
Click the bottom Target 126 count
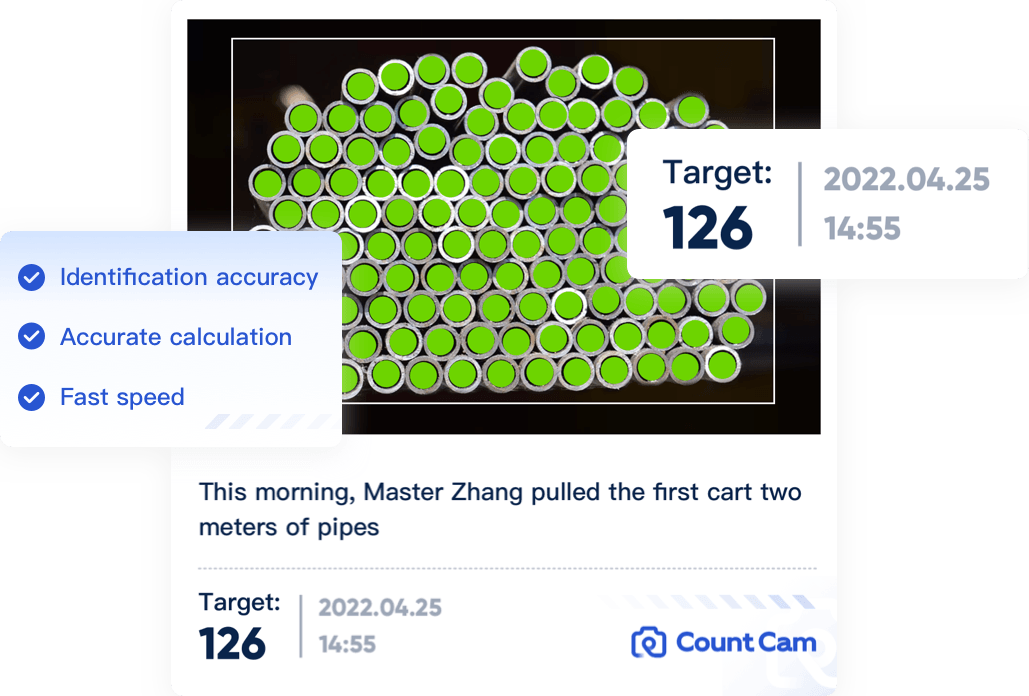tap(233, 644)
